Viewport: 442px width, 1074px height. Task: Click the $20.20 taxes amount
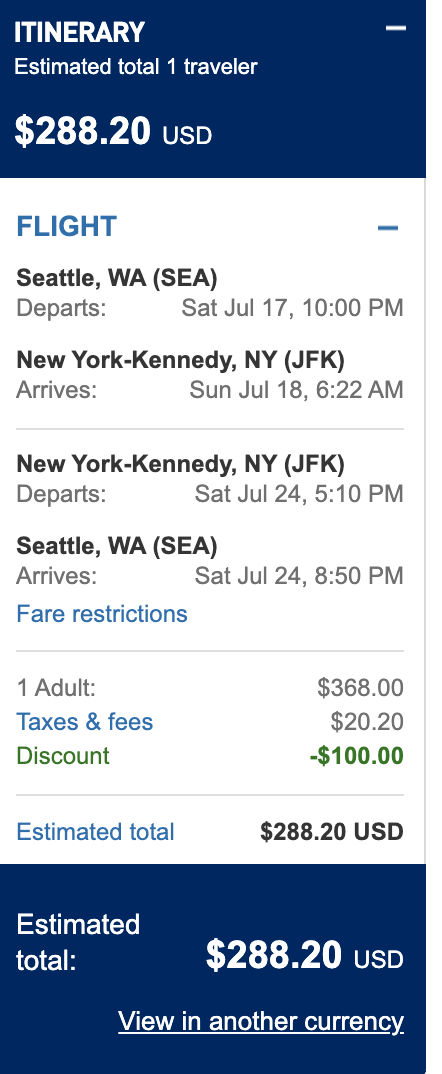tap(367, 722)
